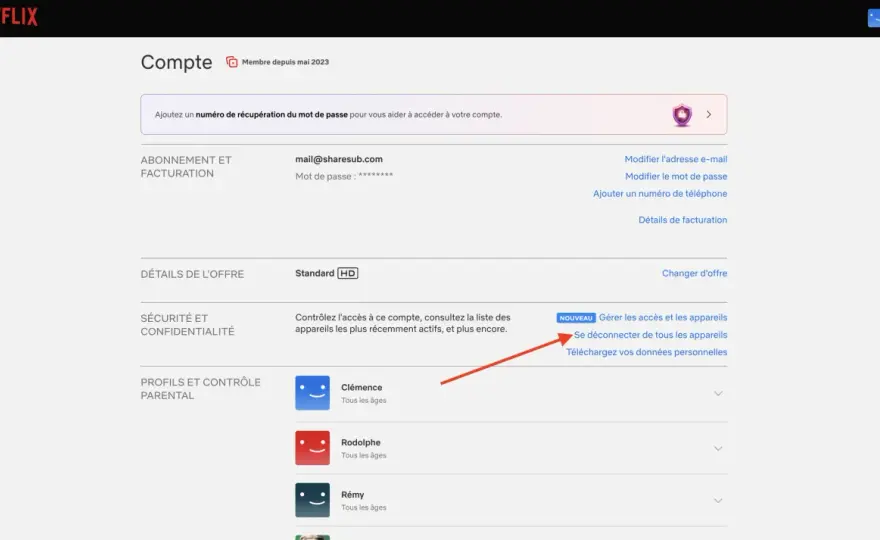Viewport: 880px width, 540px height.
Task: Click the purple security shield icon
Action: coord(682,115)
